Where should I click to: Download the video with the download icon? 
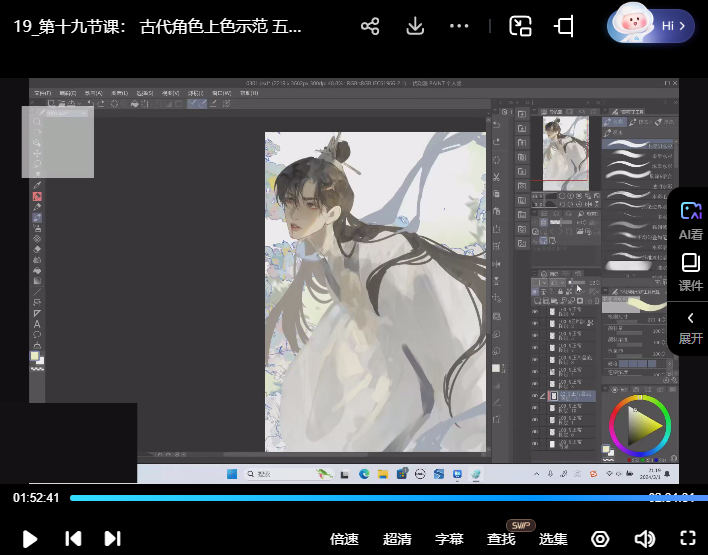point(416,27)
